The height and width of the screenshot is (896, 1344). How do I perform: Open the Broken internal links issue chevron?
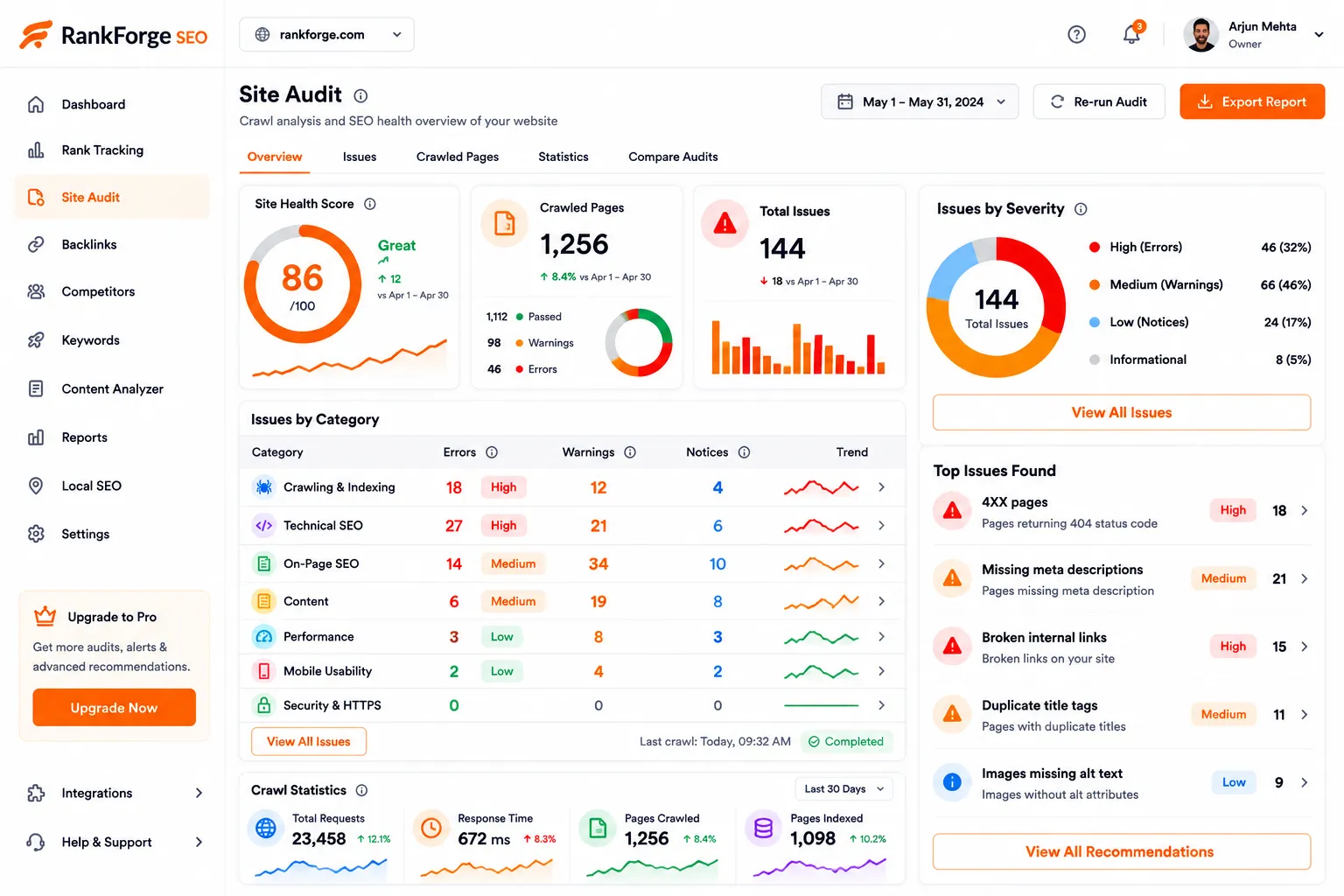pyautogui.click(x=1304, y=647)
